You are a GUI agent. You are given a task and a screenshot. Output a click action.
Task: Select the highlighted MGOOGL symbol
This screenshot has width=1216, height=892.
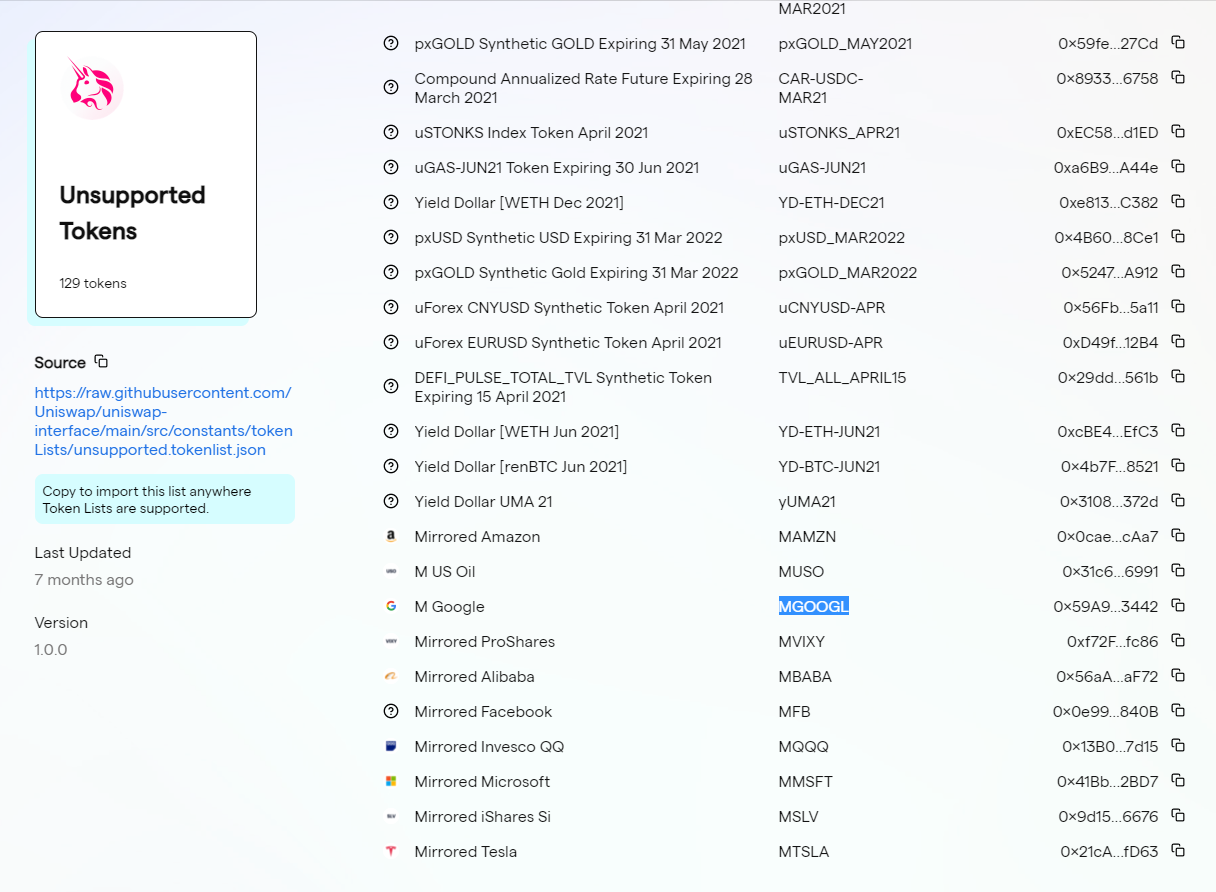[x=814, y=606]
